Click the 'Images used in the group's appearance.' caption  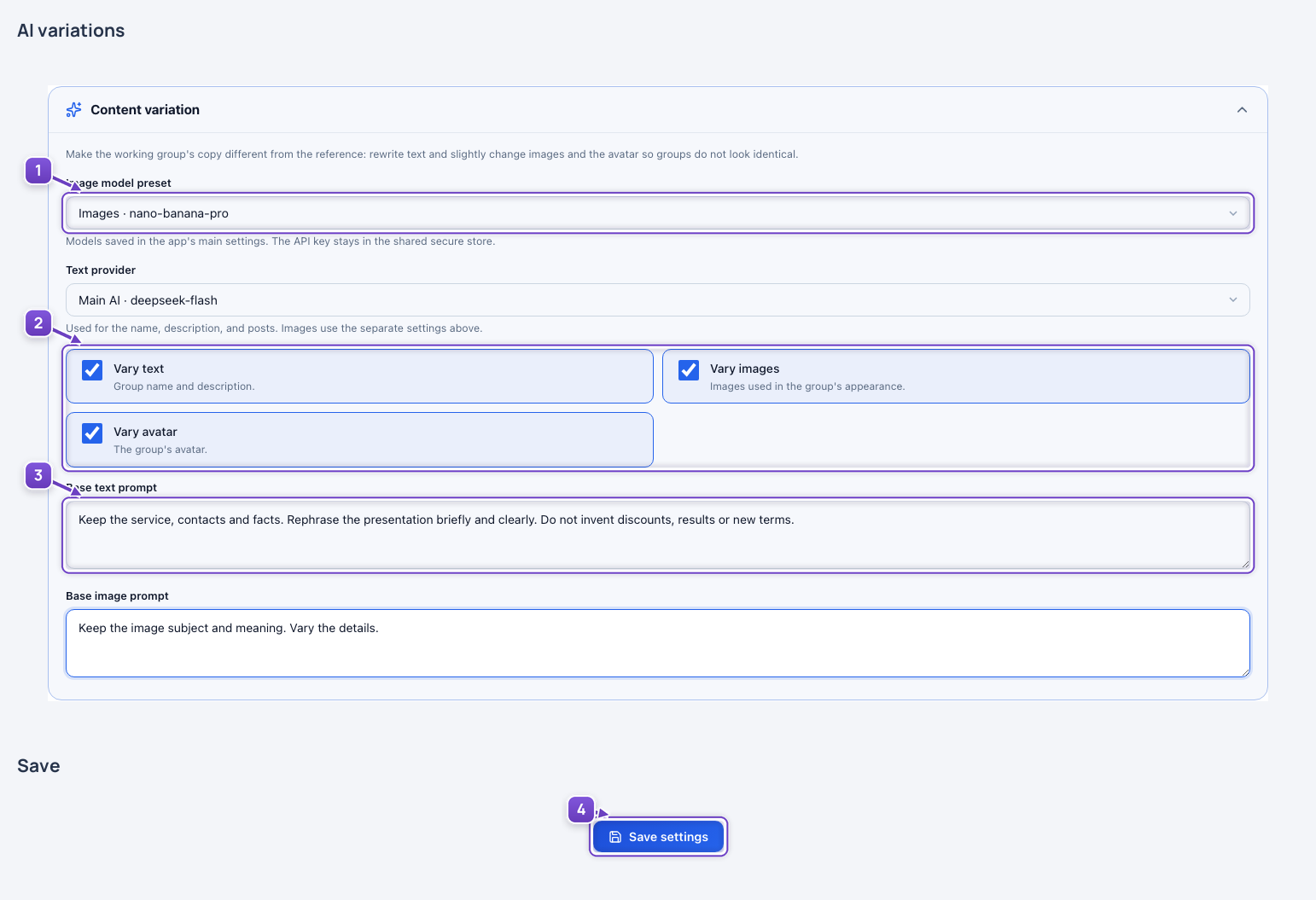(x=807, y=386)
